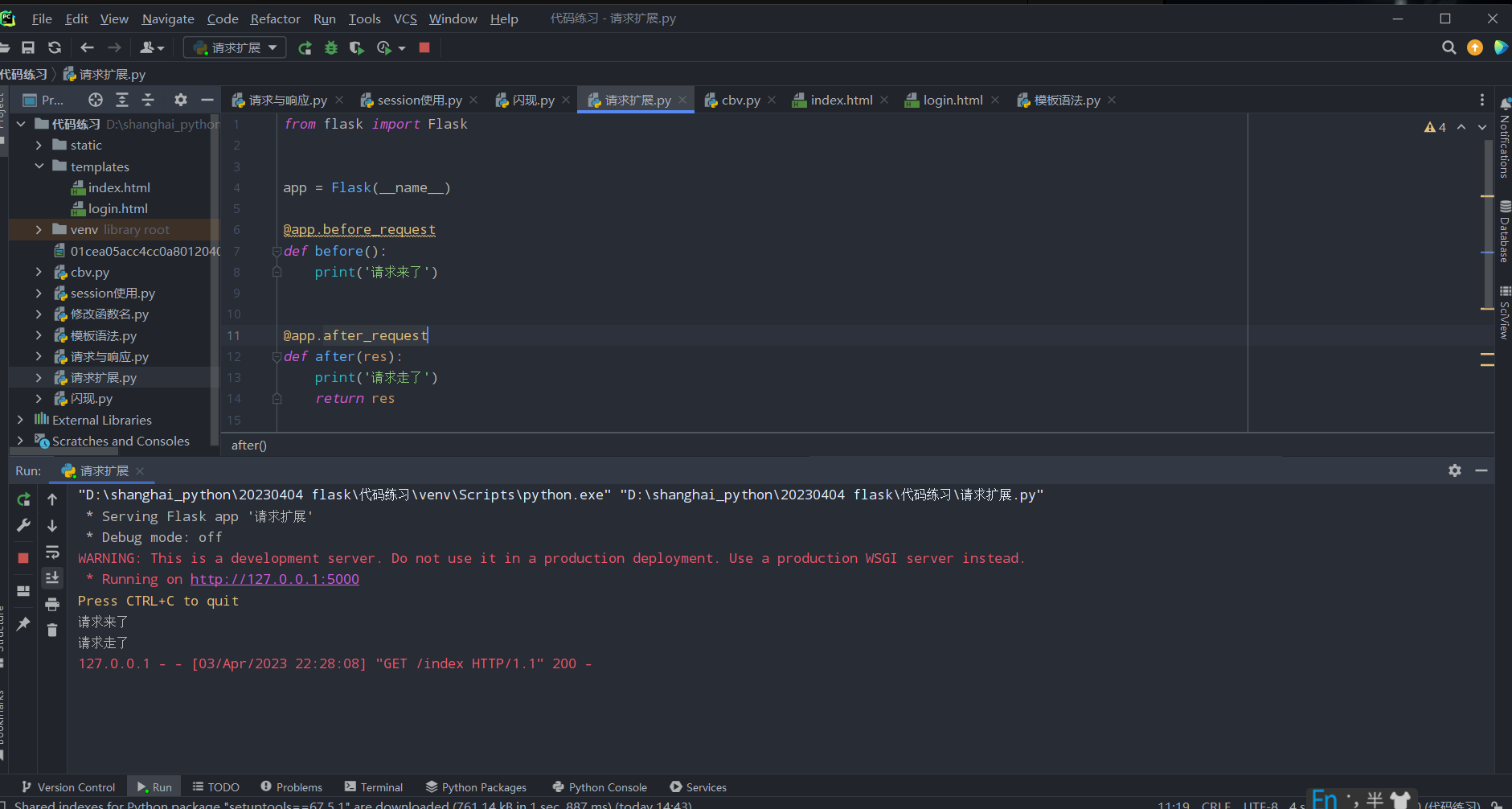1512x809 pixels.
Task: Select opened file in Project tree
Action: 96,100
